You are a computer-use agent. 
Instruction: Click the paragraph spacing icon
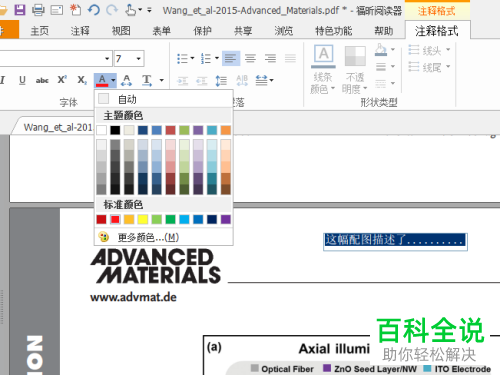[261, 80]
